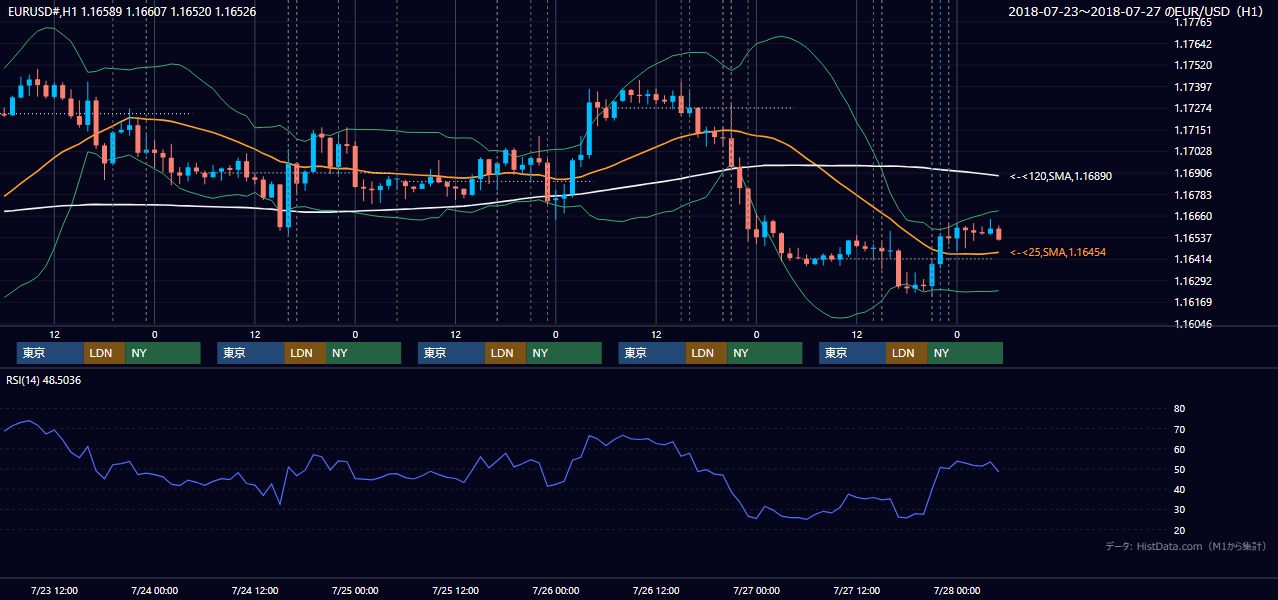This screenshot has height=600, width=1278.
Task: Click the RSI level 80 label
Action: 1180,409
